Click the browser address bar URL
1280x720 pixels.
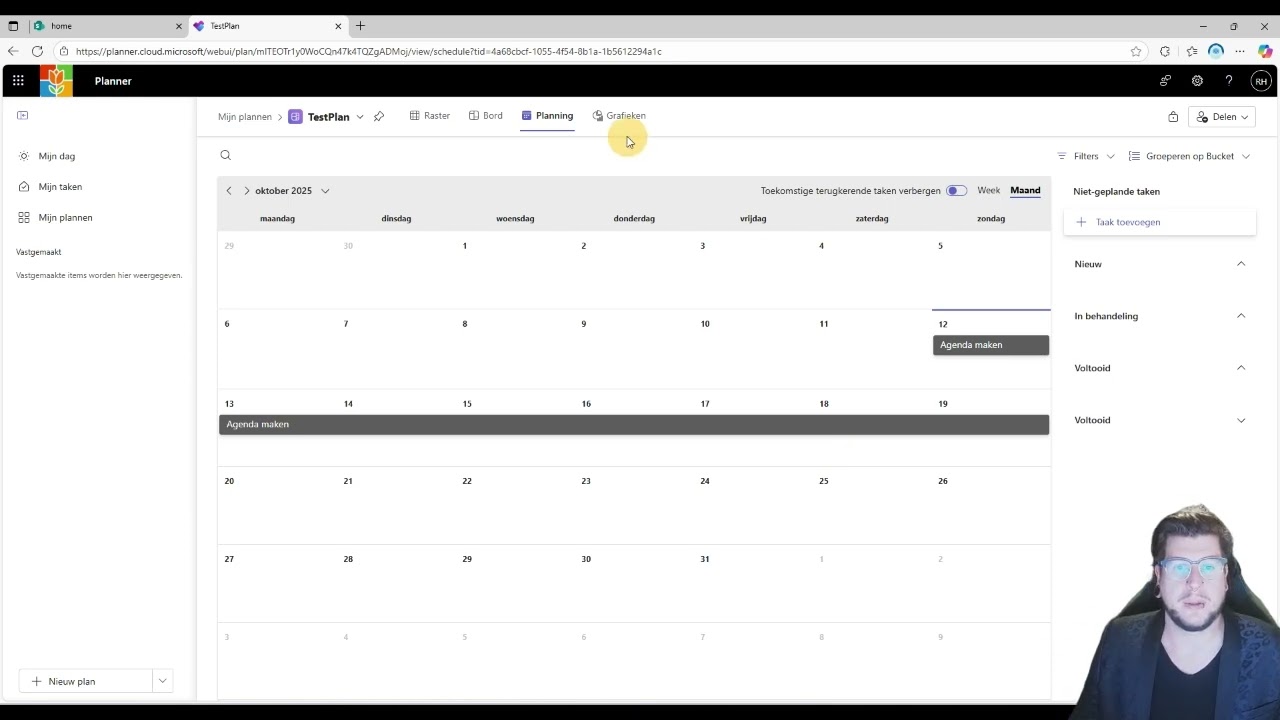click(x=369, y=51)
